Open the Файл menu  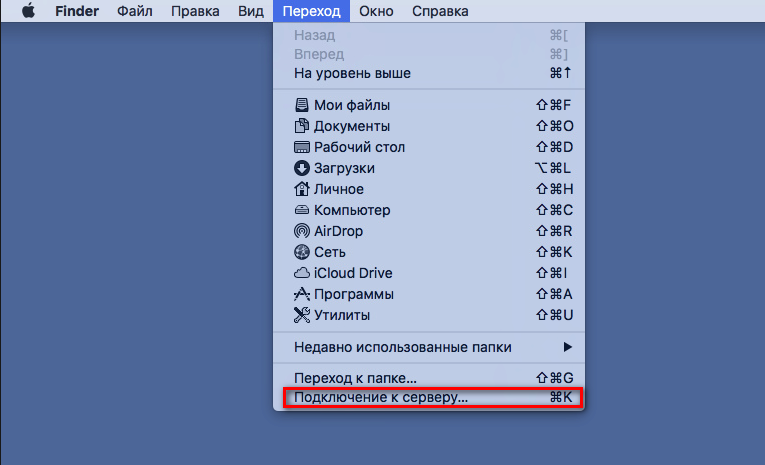(134, 11)
